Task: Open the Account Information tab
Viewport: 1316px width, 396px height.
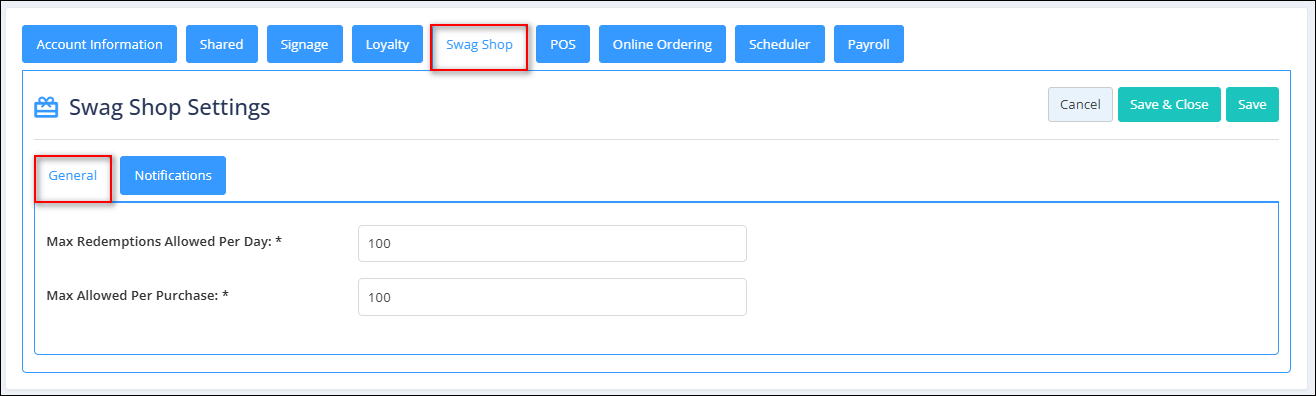Action: click(100, 44)
